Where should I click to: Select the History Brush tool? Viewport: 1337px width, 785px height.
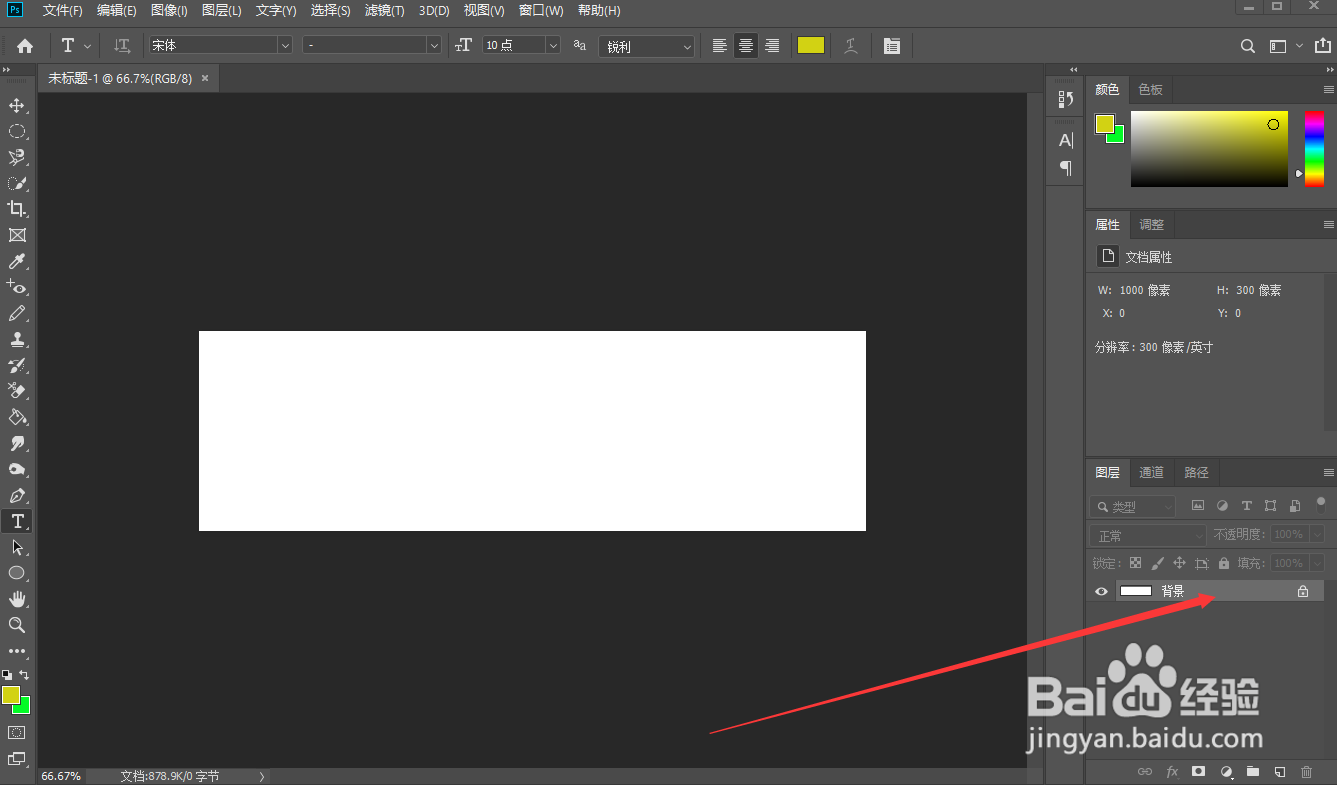[17, 365]
